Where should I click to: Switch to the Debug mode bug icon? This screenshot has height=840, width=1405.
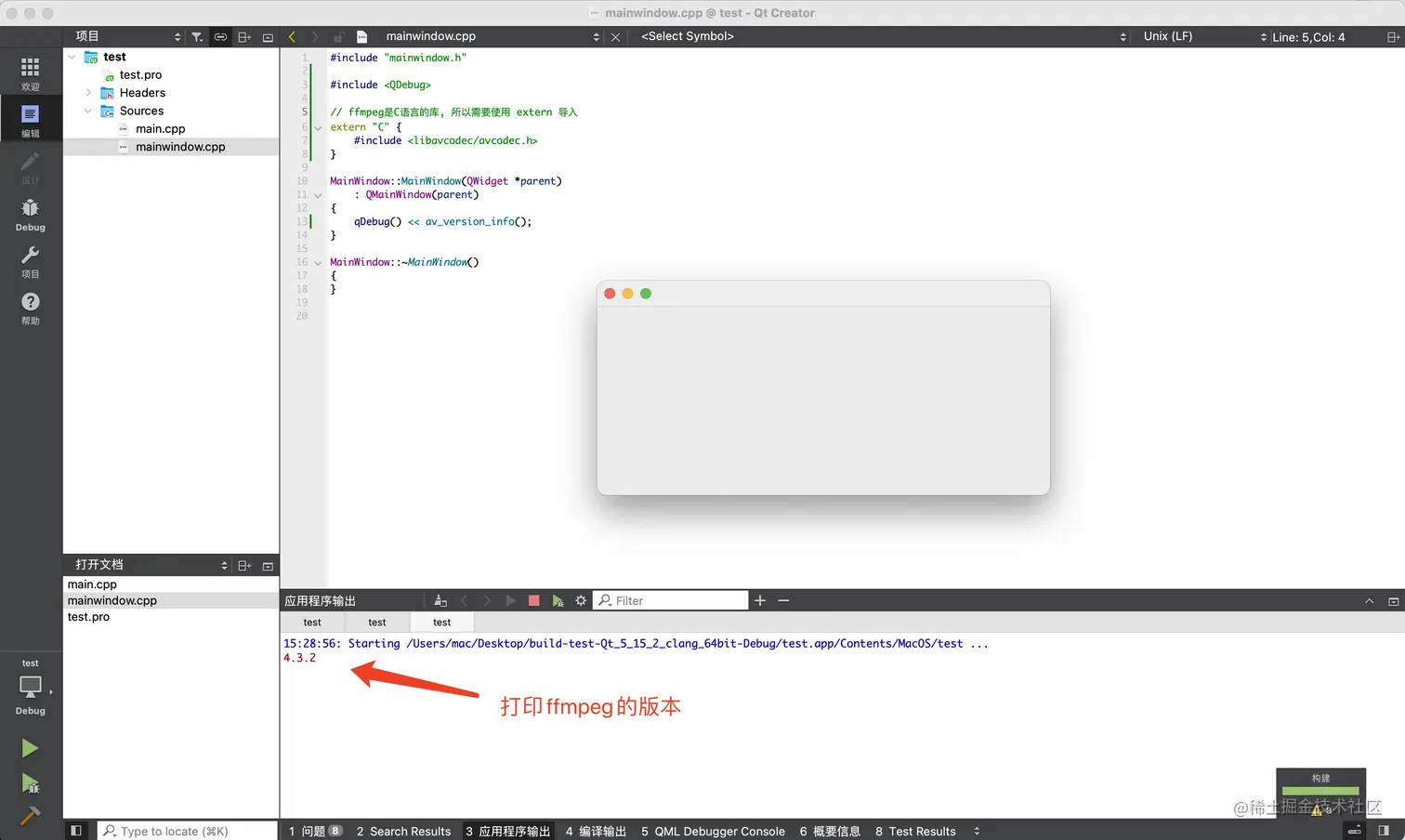[x=31, y=214]
